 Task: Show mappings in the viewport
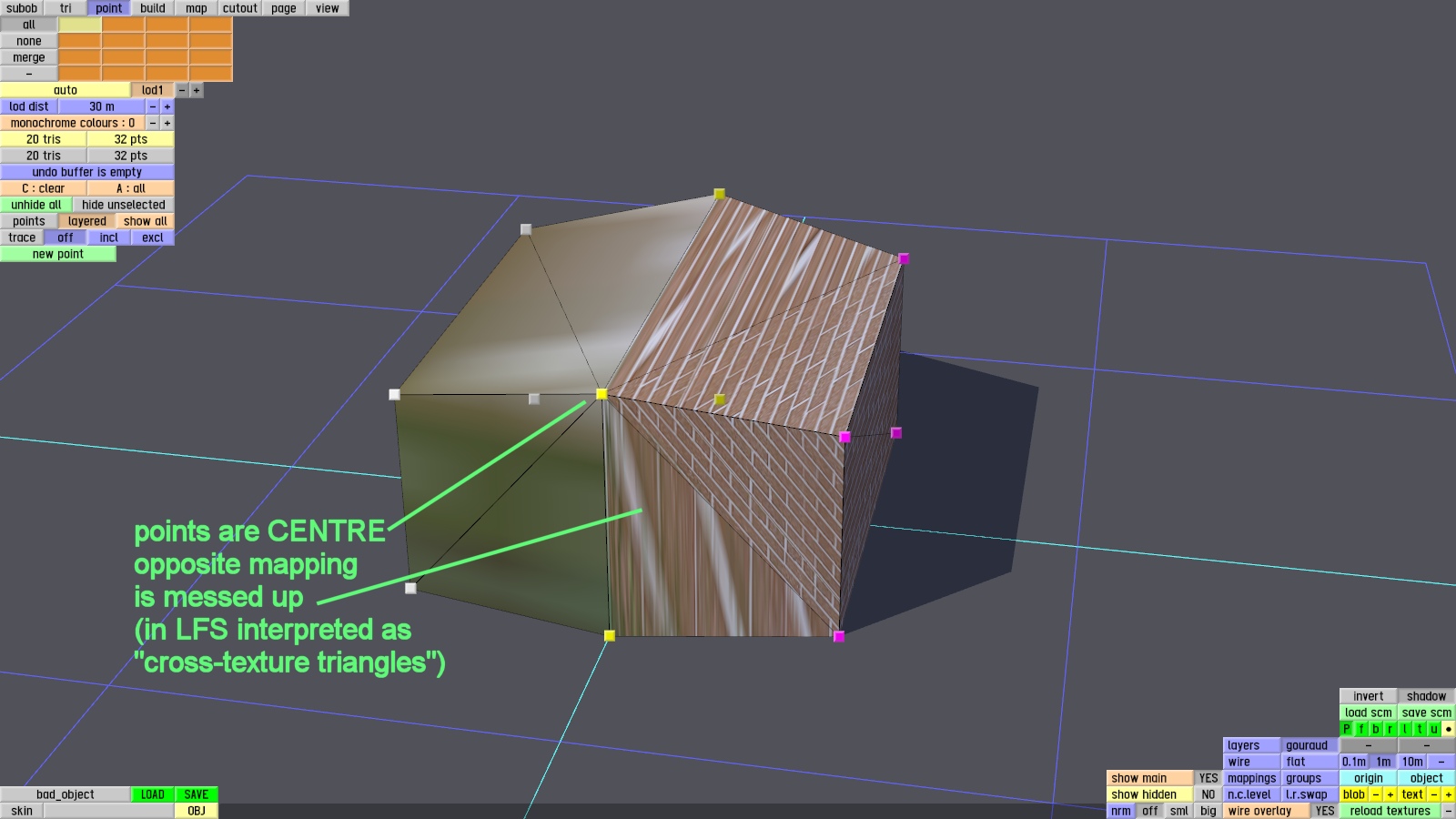pyautogui.click(x=1252, y=778)
